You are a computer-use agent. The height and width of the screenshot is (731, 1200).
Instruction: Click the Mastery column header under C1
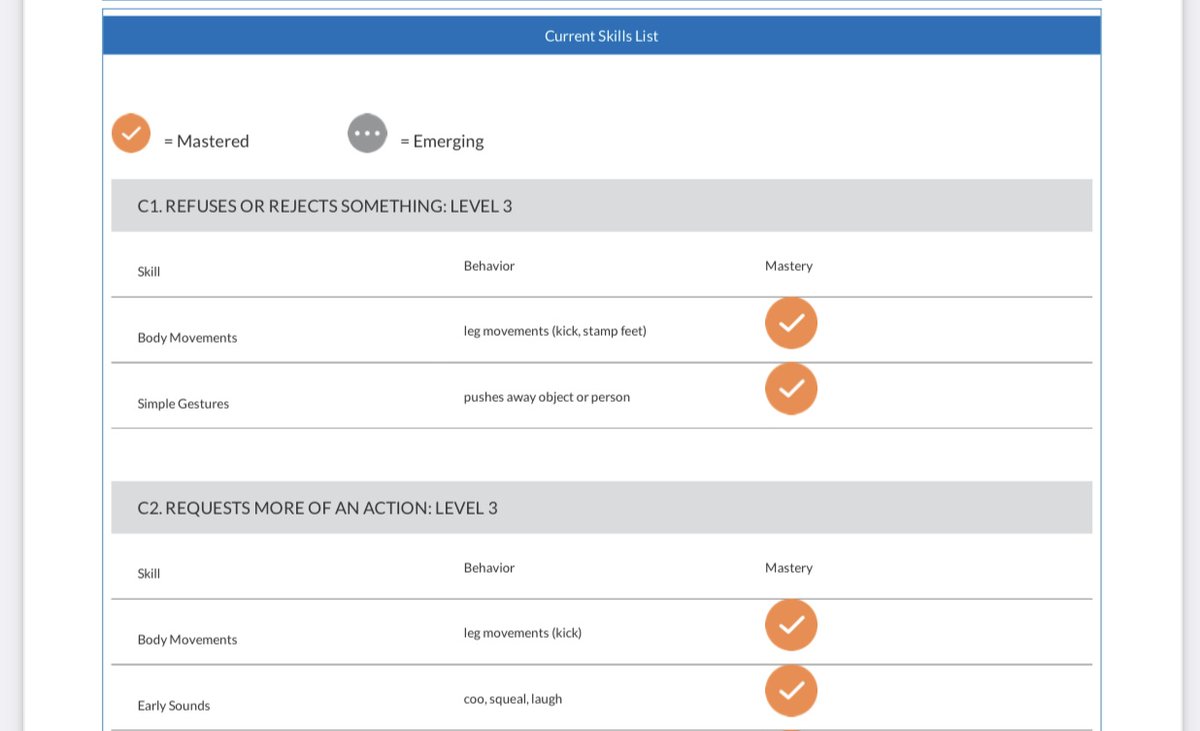pos(789,266)
